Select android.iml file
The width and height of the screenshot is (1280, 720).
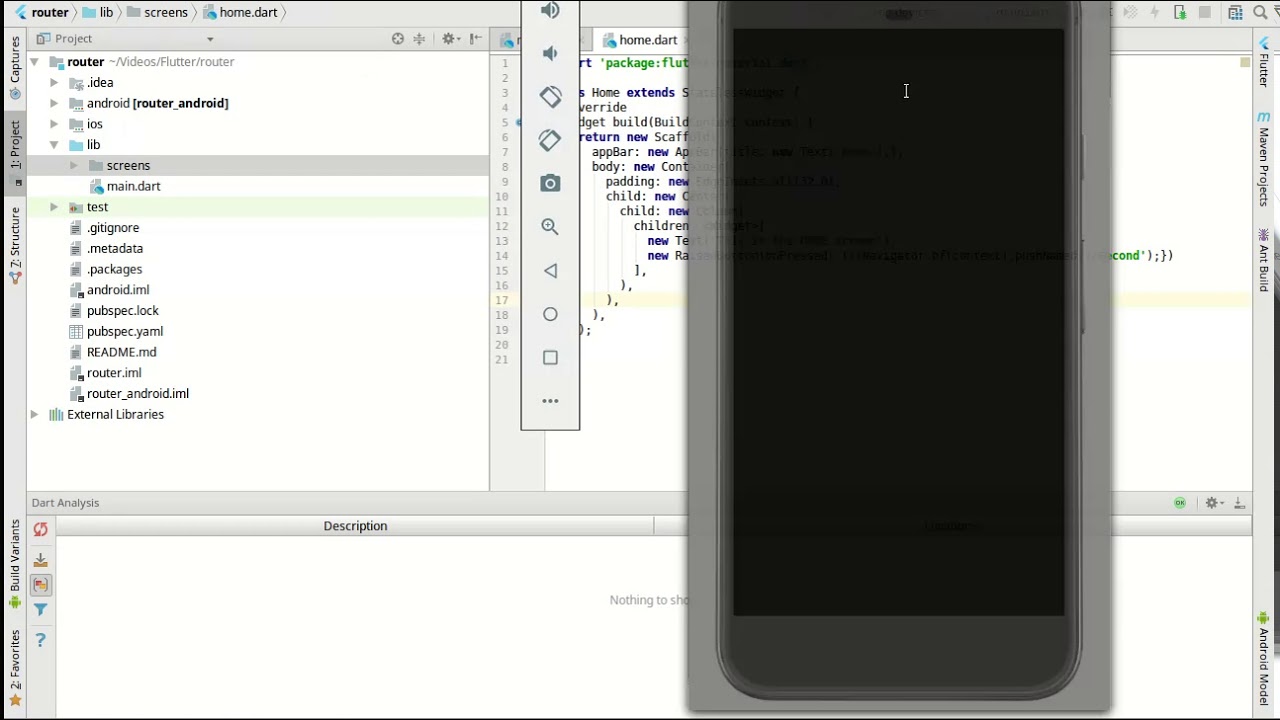118,290
